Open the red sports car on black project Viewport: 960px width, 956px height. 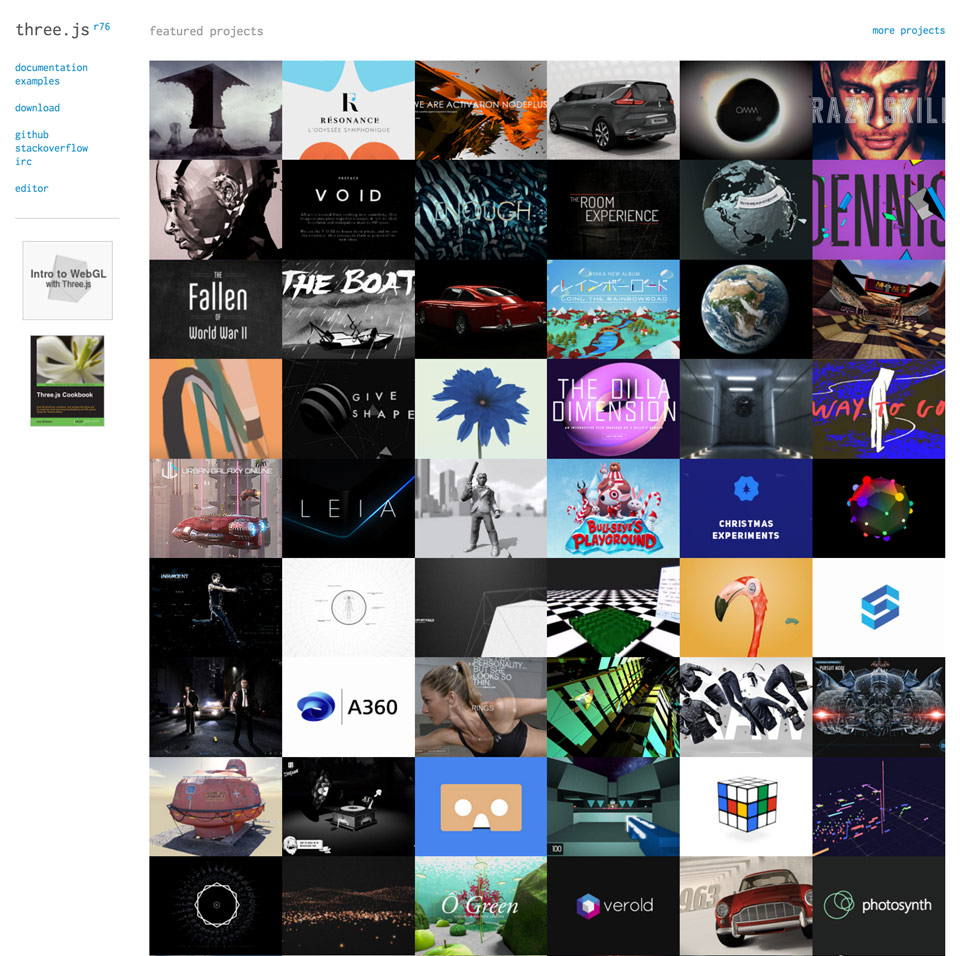pyautogui.click(x=481, y=309)
